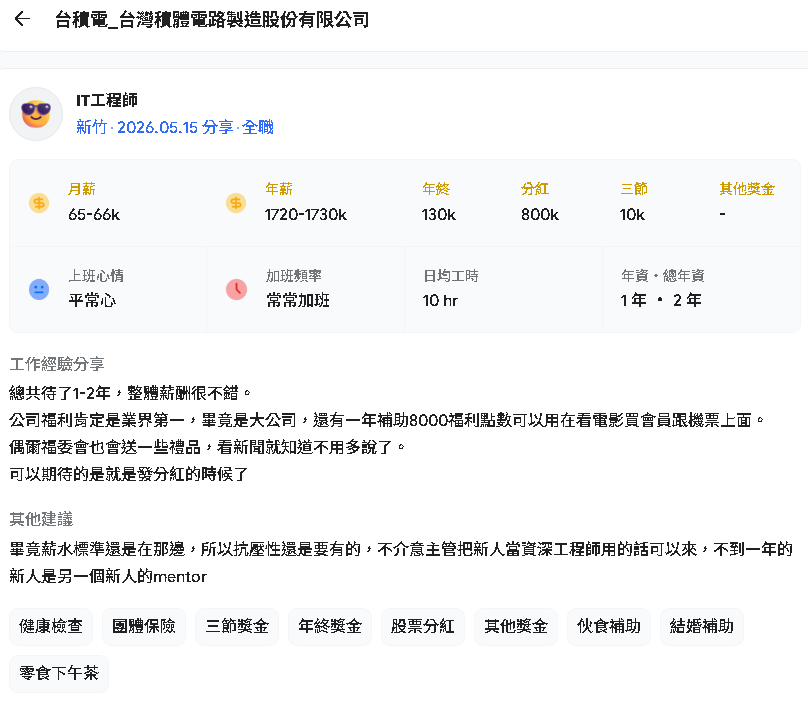The image size is (808, 704).
Task: Select the 團體保險 benefit tag
Action: click(144, 627)
